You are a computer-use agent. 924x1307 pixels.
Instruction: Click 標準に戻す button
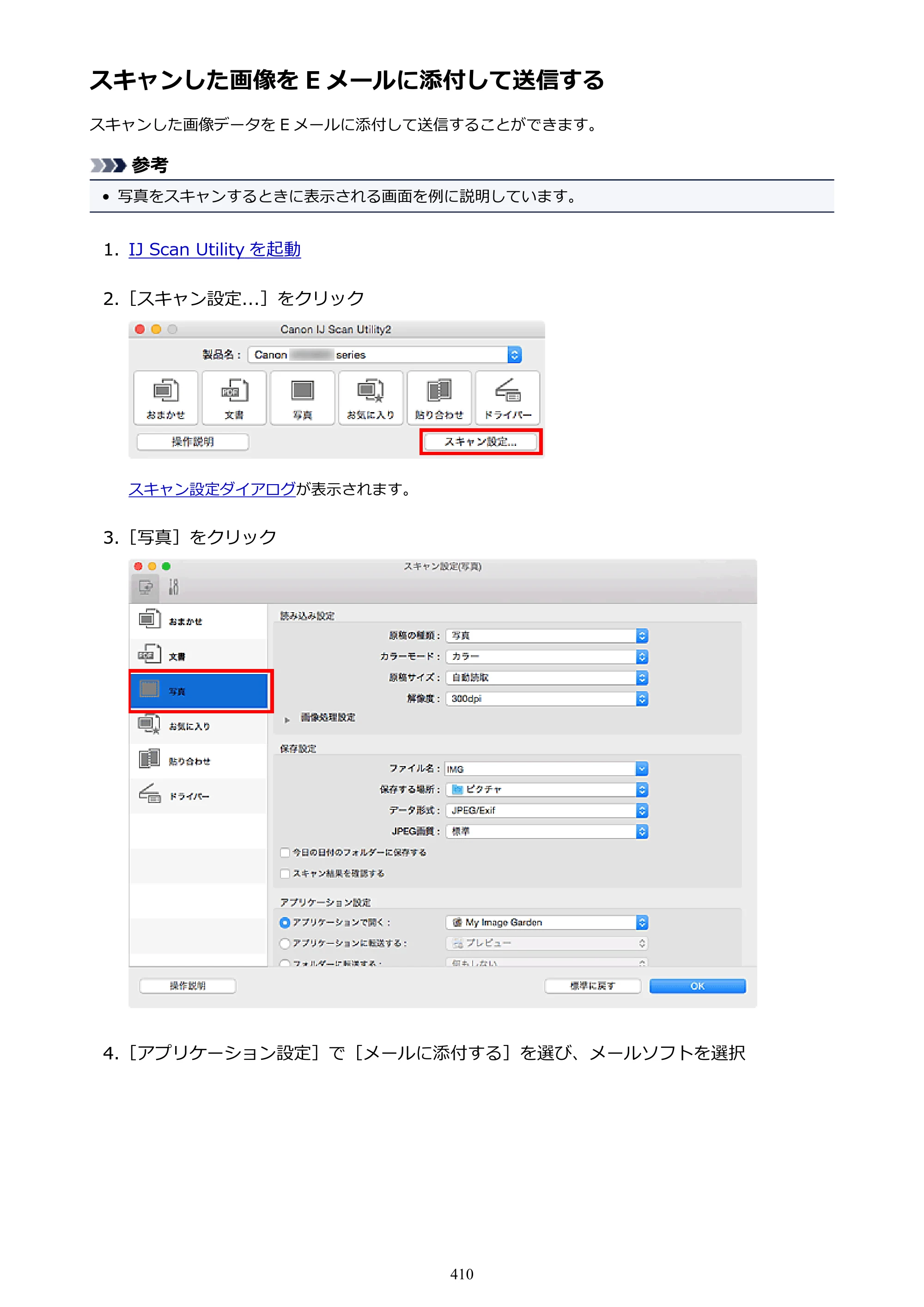tap(593, 986)
